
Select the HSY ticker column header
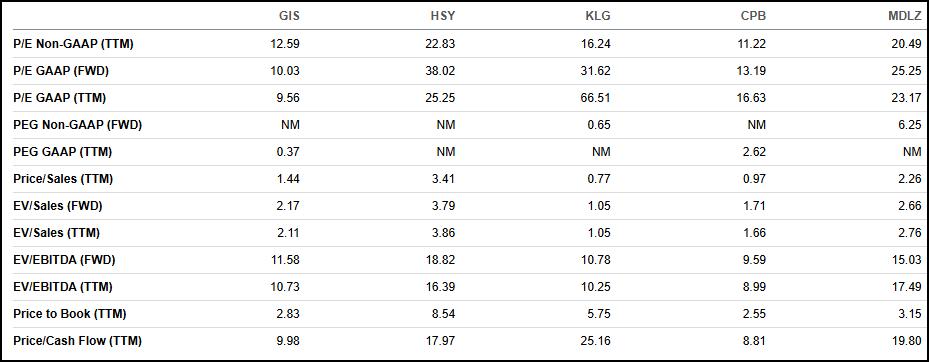[x=443, y=16]
